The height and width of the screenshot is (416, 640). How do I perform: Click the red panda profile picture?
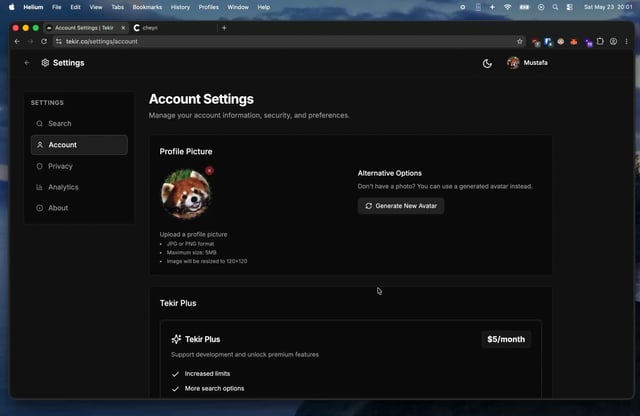pos(186,194)
